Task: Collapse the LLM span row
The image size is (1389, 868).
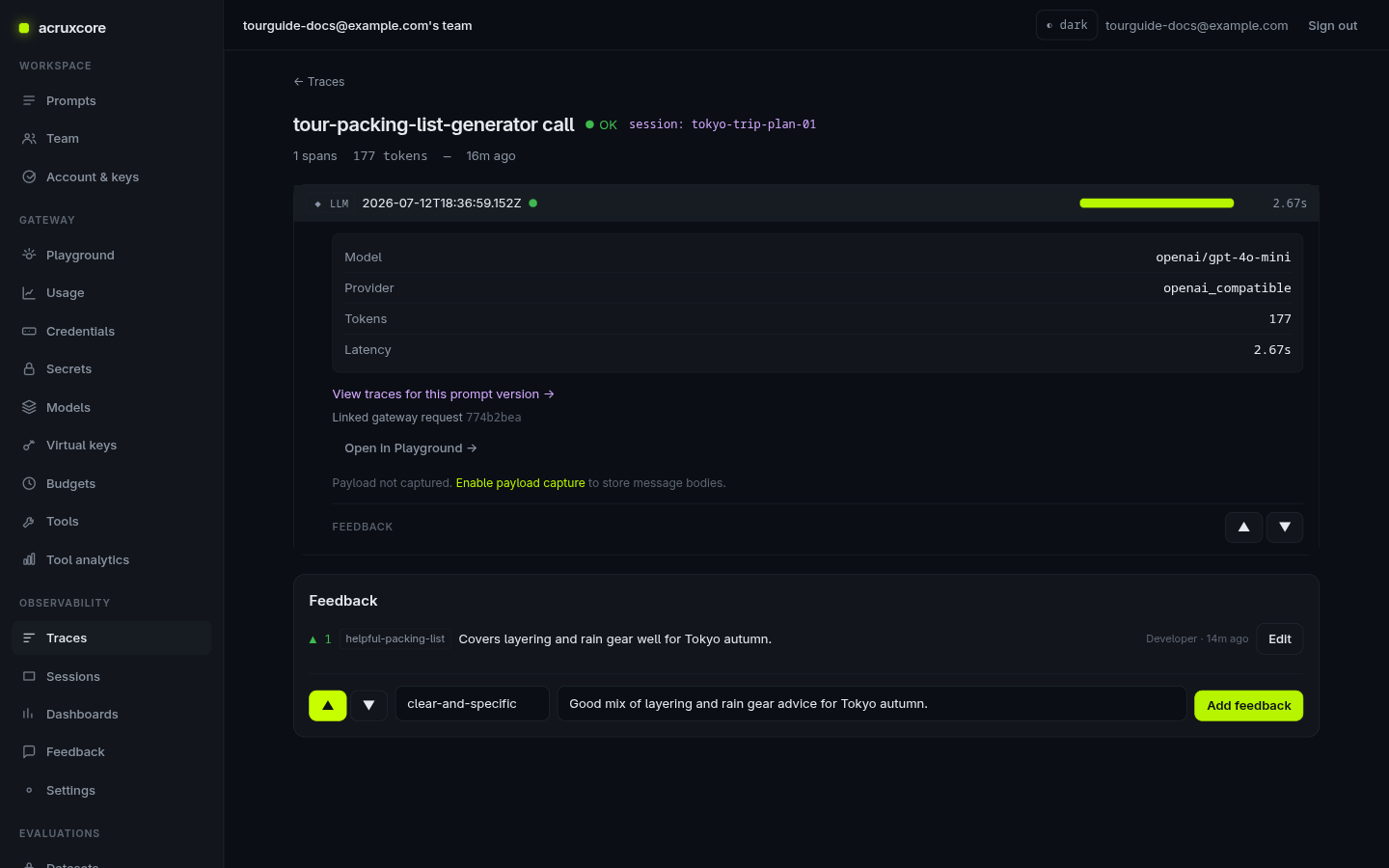Action: point(806,203)
